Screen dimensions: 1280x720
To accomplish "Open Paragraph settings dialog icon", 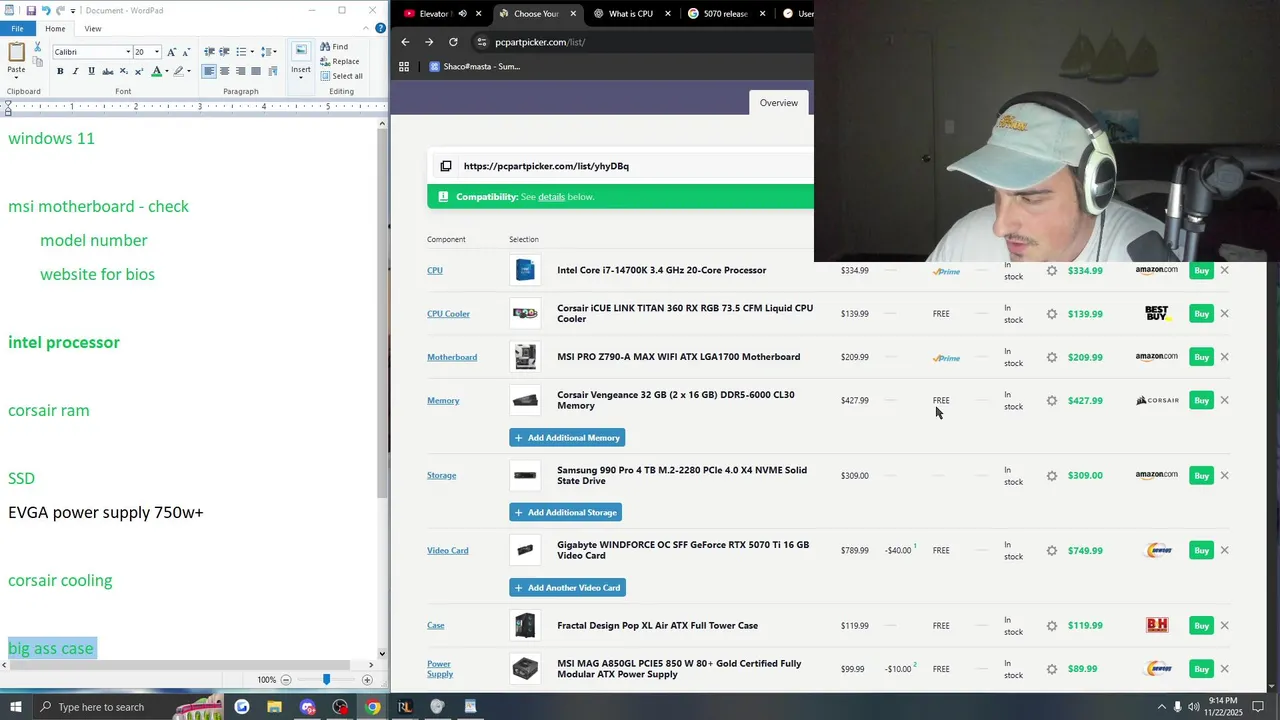I will 273,71.
